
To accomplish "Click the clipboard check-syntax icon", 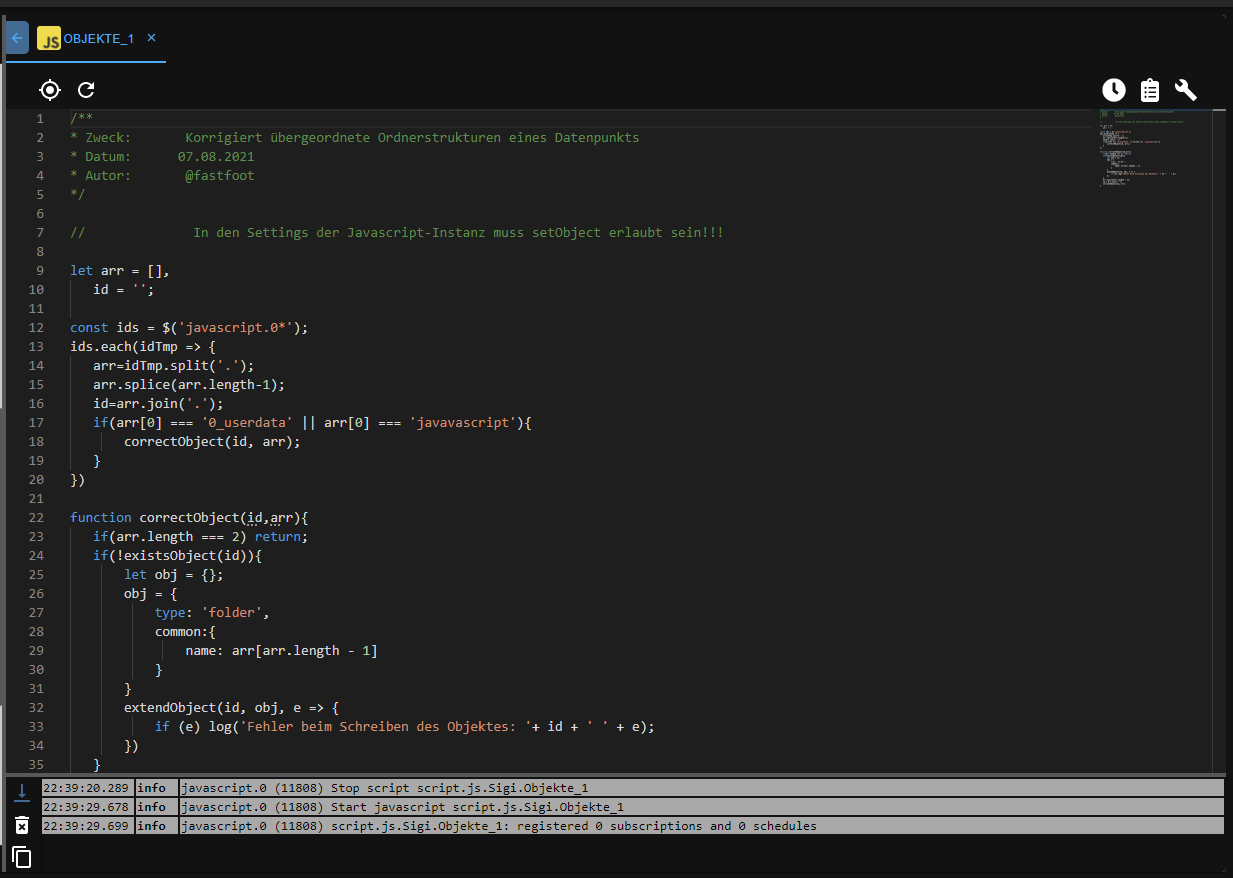I will click(x=1150, y=90).
